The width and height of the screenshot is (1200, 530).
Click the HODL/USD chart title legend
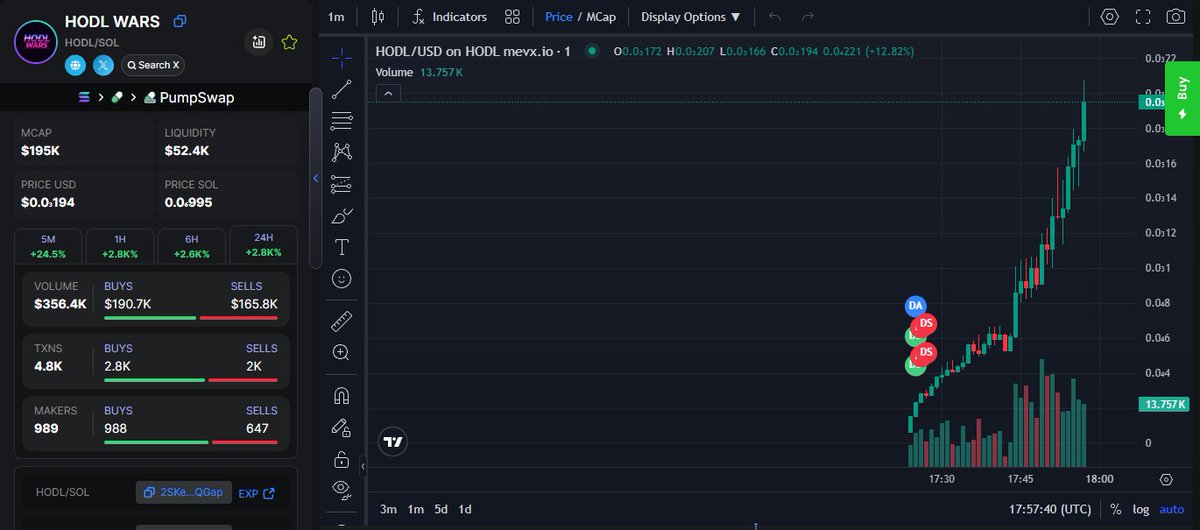pos(473,51)
